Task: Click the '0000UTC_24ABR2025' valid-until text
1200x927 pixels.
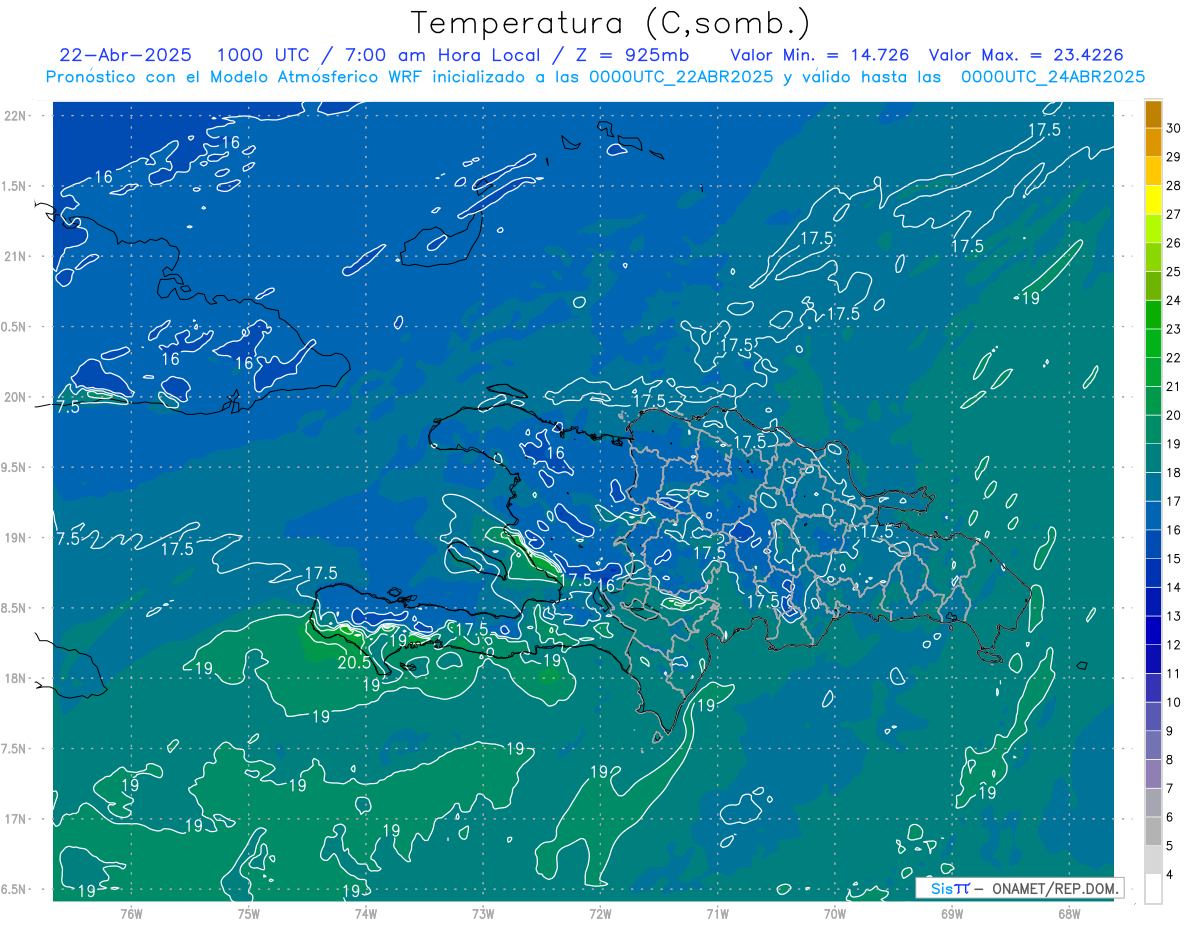Action: [x=1053, y=77]
